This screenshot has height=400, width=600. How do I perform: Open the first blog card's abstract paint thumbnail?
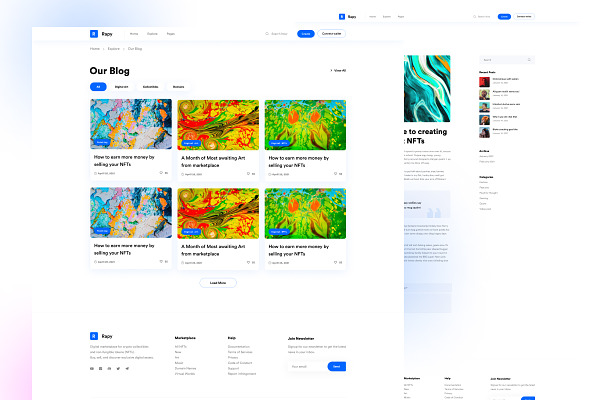tap(131, 124)
